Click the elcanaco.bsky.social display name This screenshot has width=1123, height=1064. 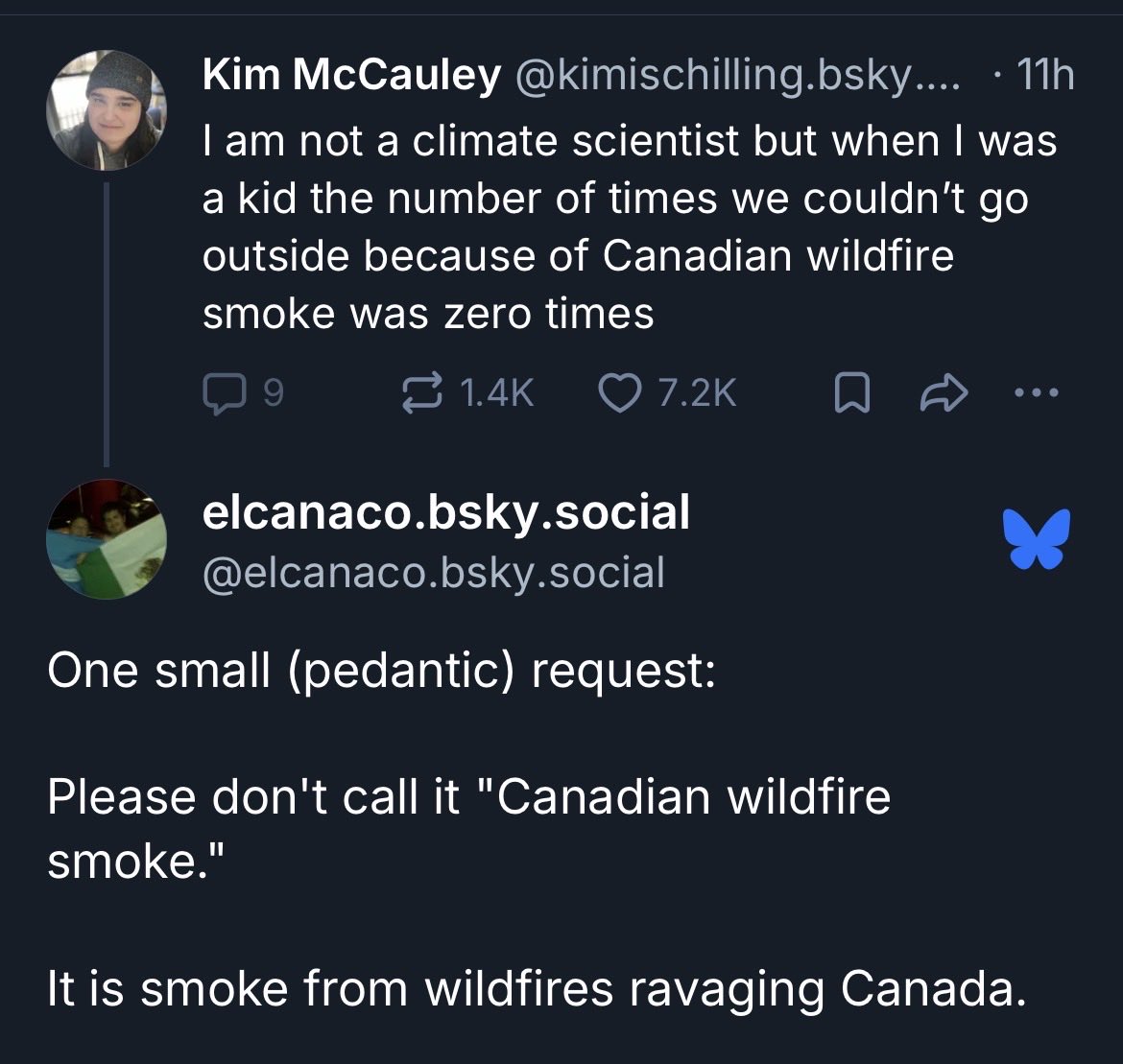pos(446,512)
